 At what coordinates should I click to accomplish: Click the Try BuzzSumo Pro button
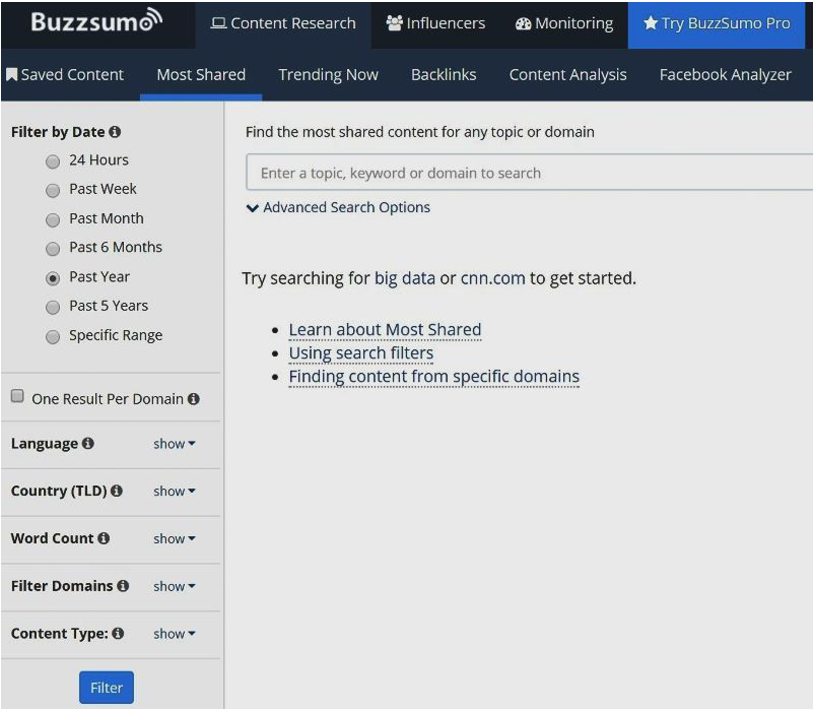pos(717,25)
